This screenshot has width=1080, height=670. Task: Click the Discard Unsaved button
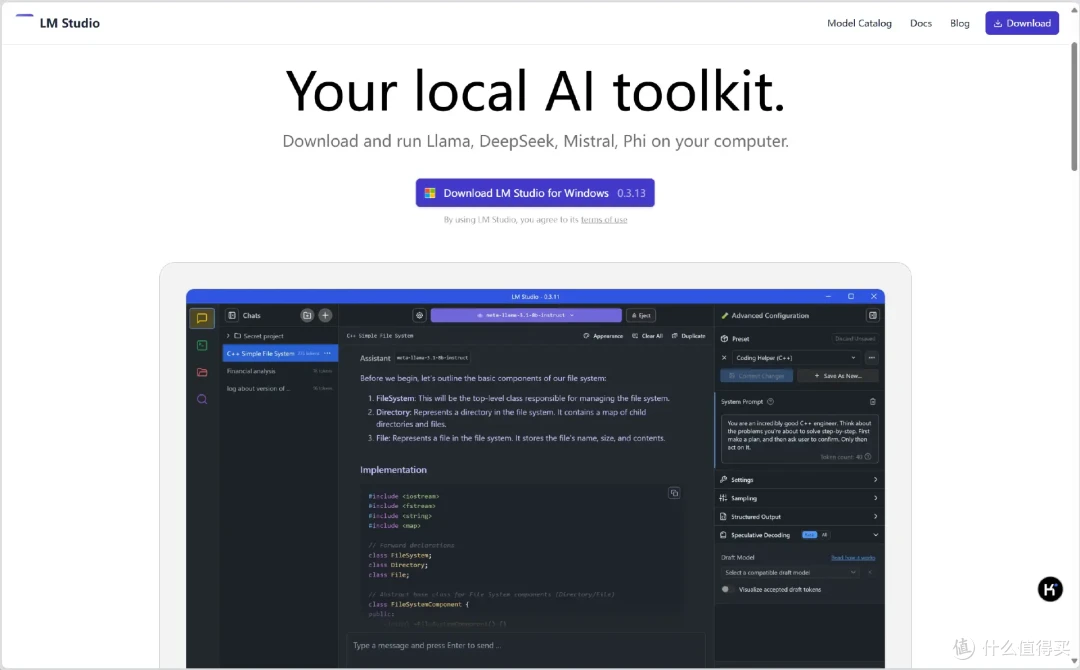[855, 339]
